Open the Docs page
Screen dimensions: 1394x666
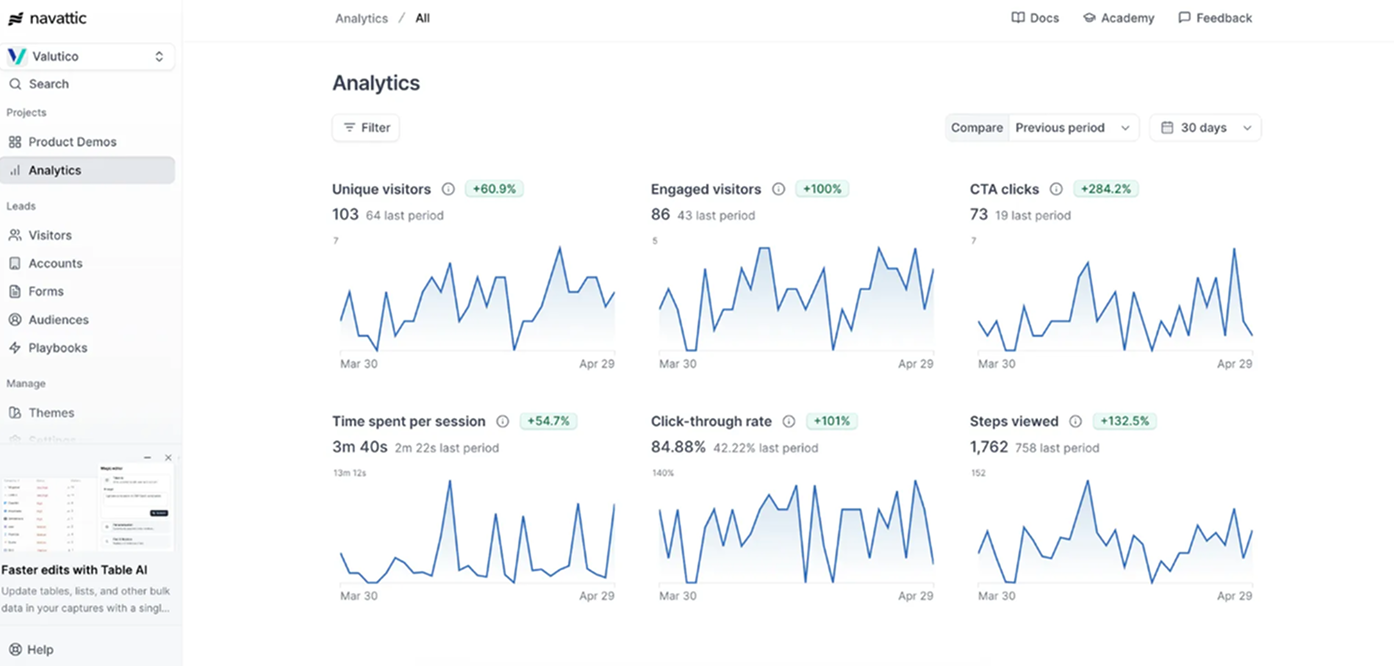(x=1035, y=17)
